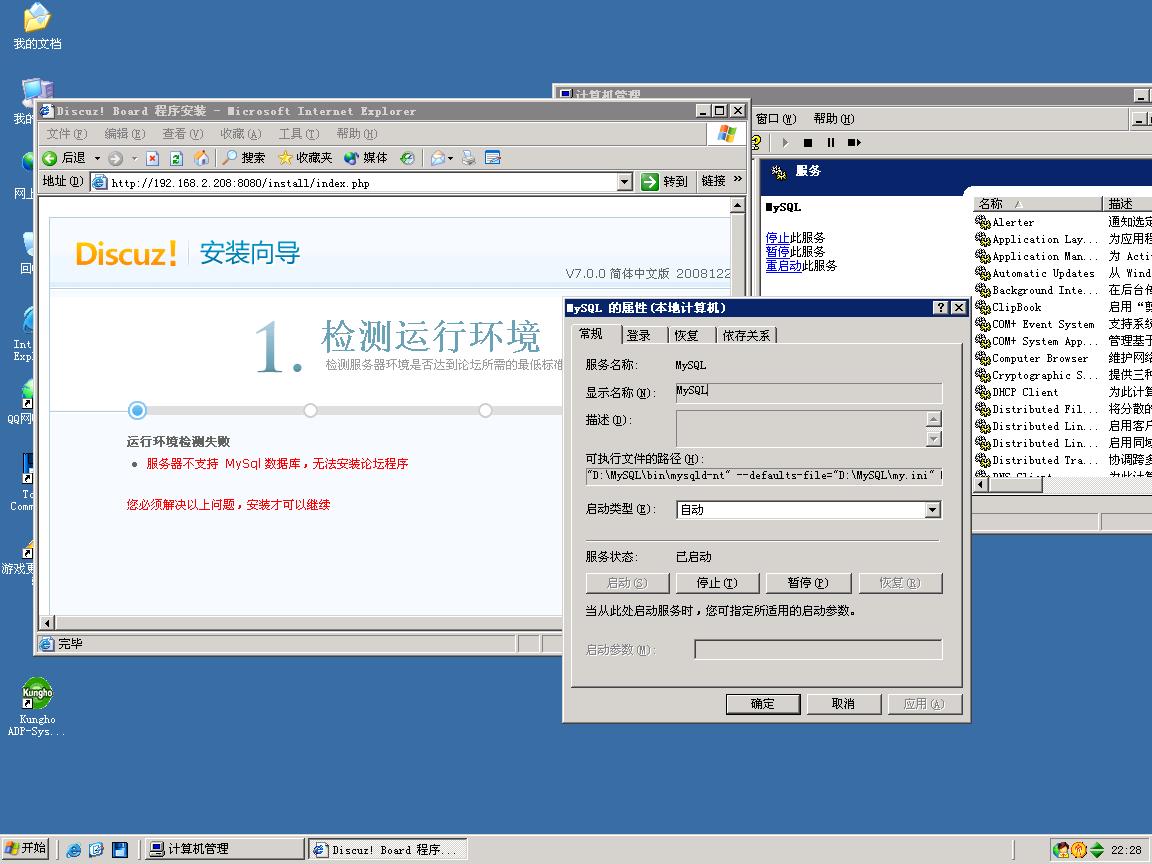Open the IE Home page icon
Screen dimensions: 1152x864
tap(201, 158)
